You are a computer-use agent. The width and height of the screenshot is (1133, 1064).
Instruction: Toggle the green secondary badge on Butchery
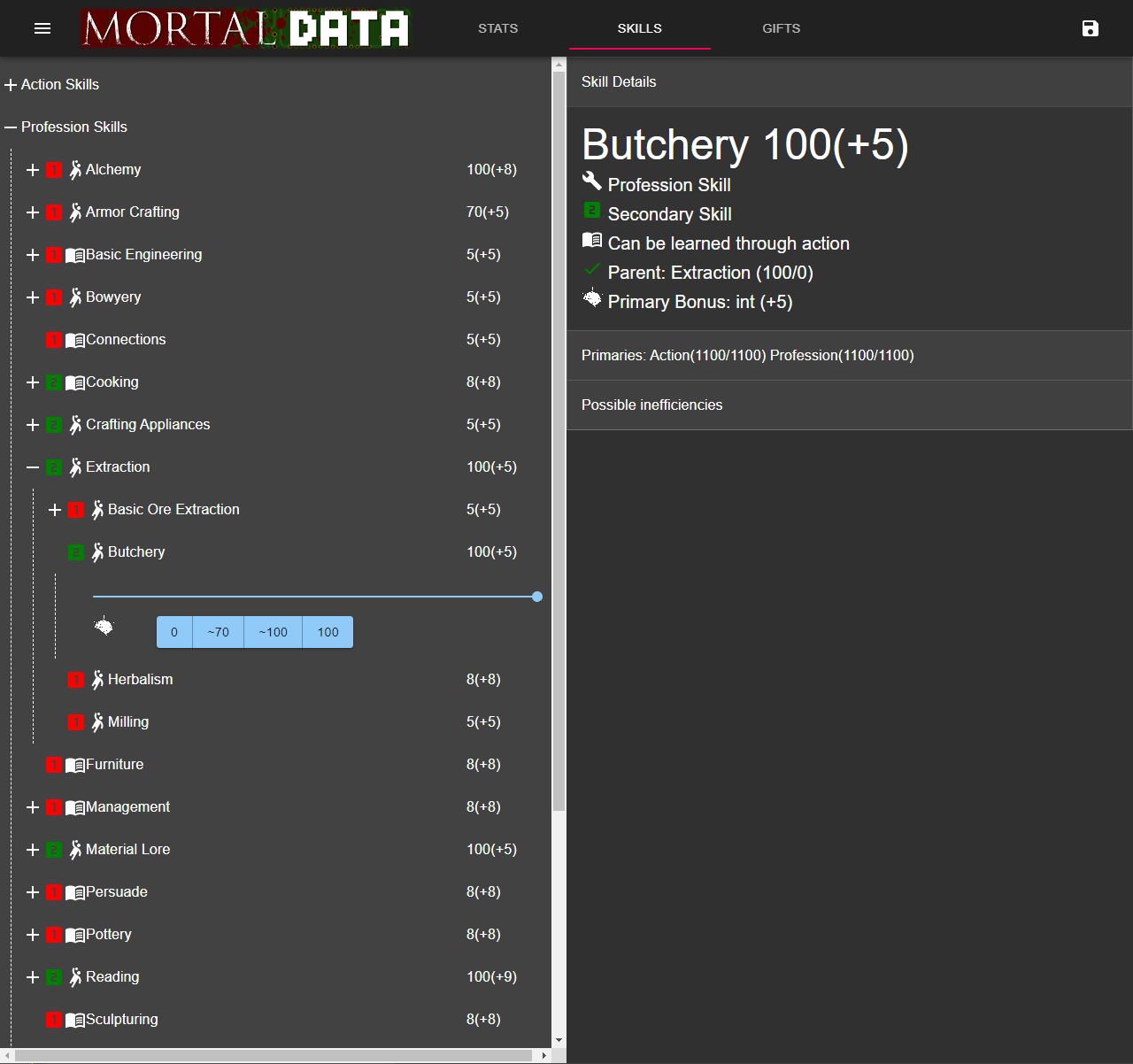coord(76,552)
